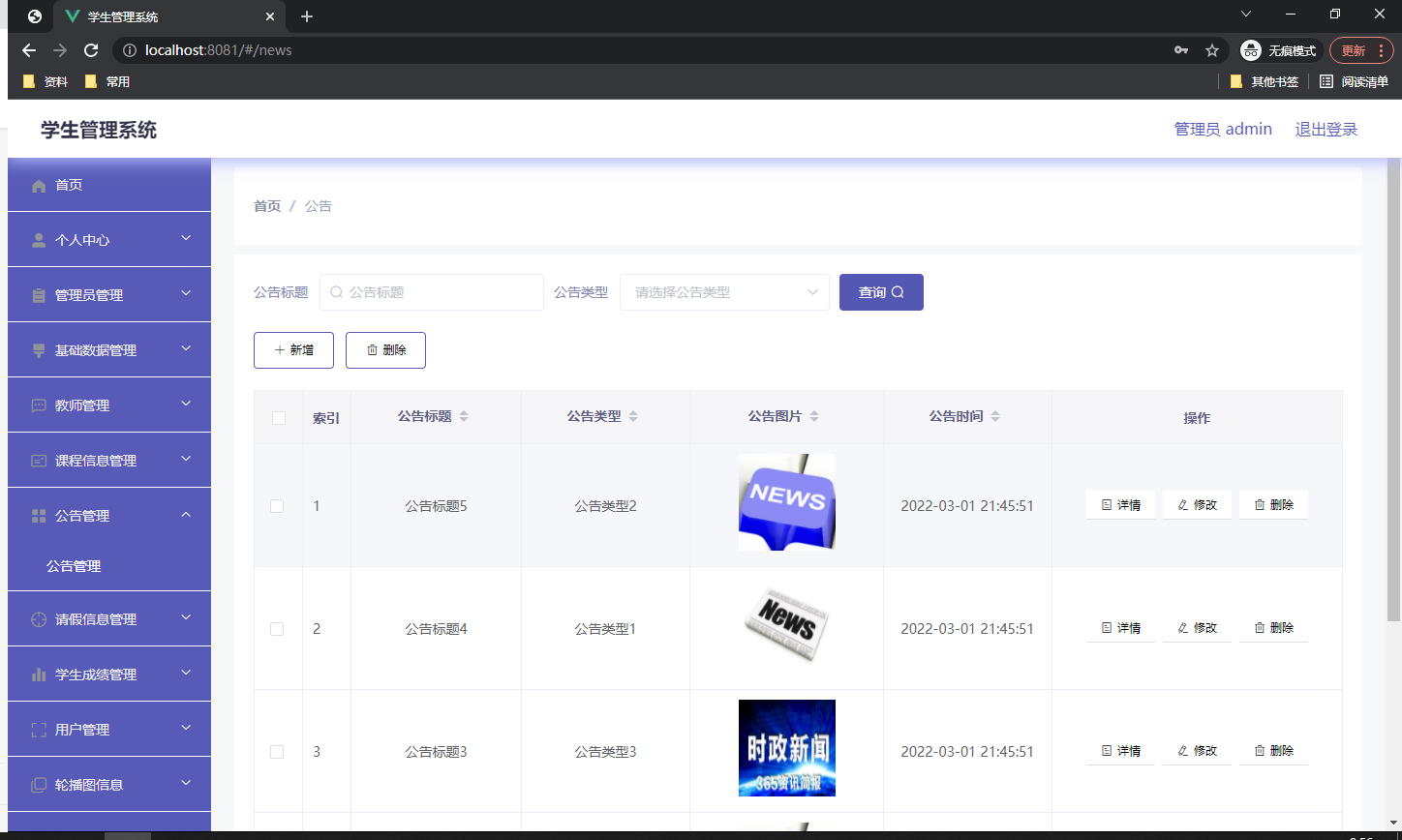Click the person icon beside 个人中心
Image resolution: width=1402 pixels, height=840 pixels.
point(39,240)
